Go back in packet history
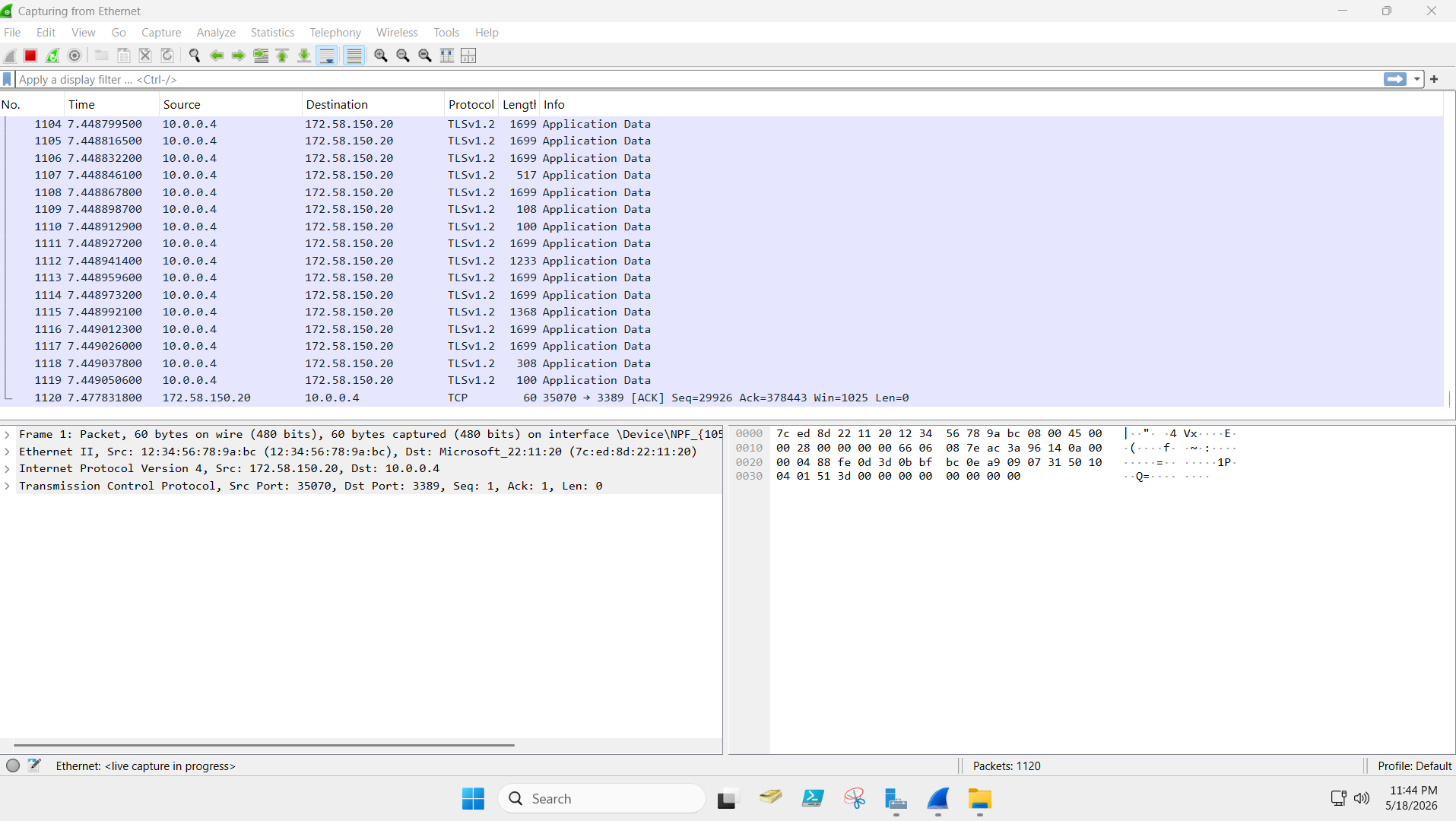The width and height of the screenshot is (1456, 821). tap(217, 55)
